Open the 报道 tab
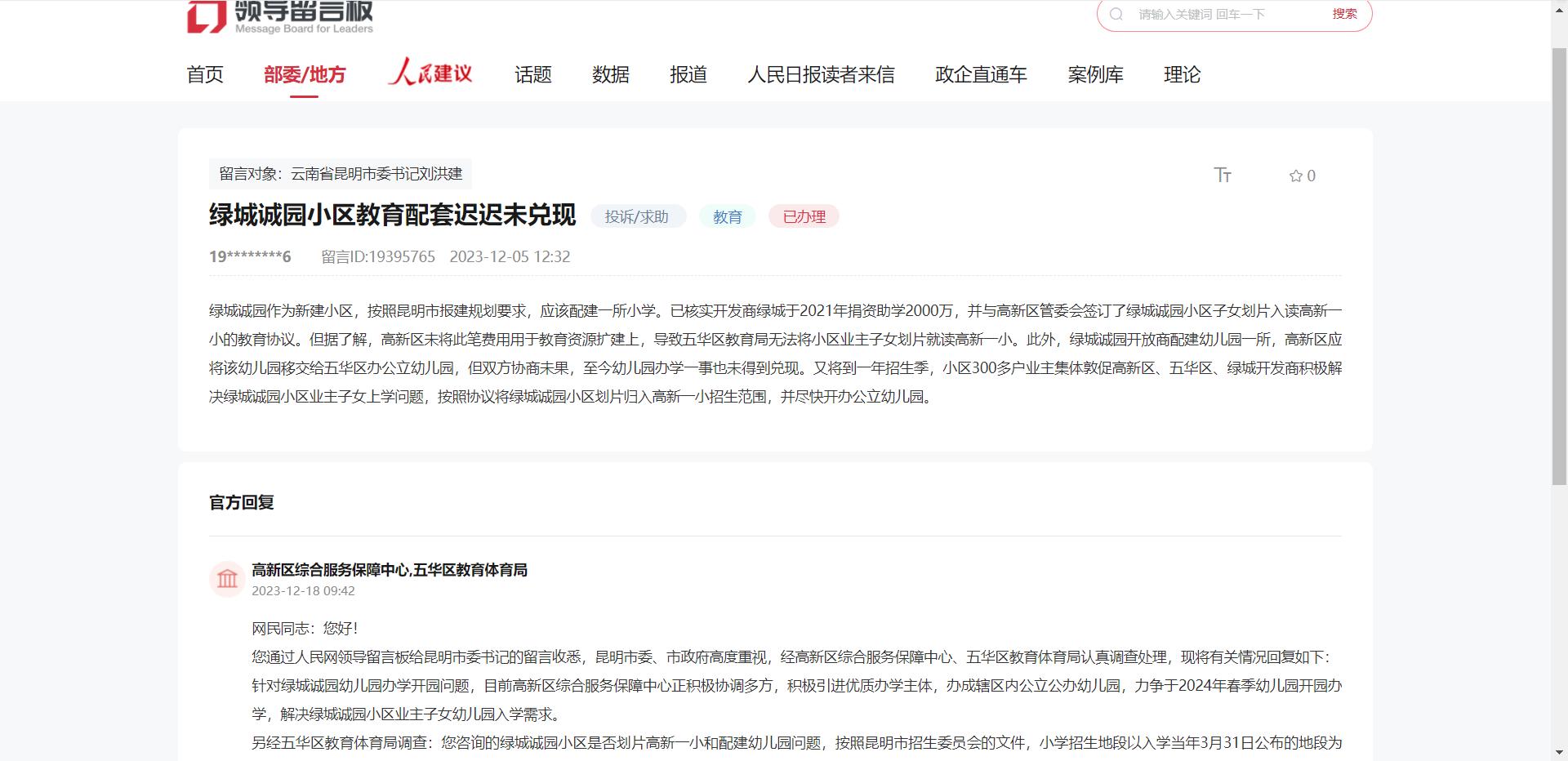This screenshot has width=1568, height=761. [x=688, y=74]
